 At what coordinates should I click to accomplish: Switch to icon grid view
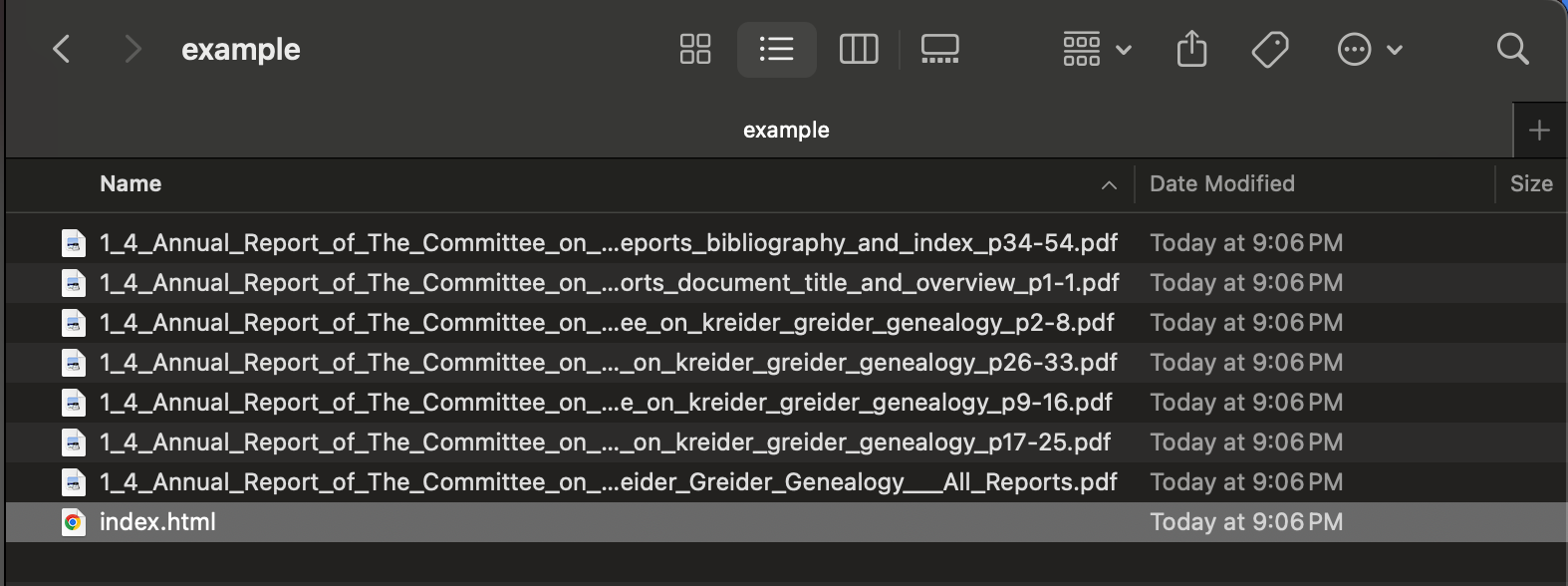point(695,49)
